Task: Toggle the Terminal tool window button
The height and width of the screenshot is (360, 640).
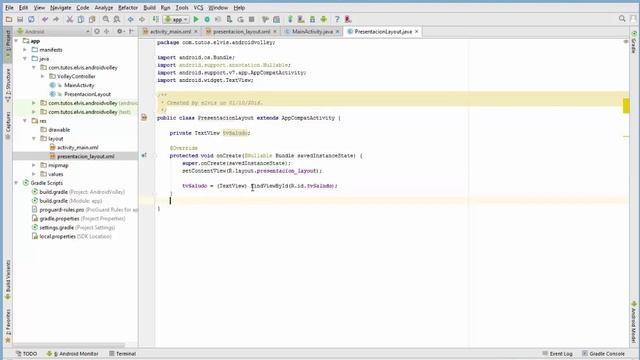Action: [x=122, y=353]
